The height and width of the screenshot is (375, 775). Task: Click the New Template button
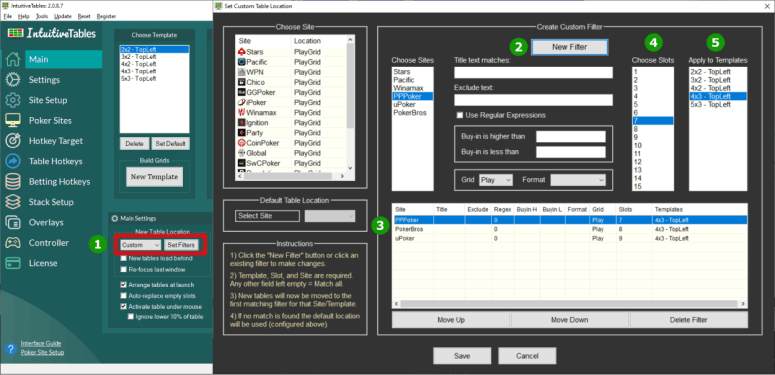pyautogui.click(x=154, y=177)
